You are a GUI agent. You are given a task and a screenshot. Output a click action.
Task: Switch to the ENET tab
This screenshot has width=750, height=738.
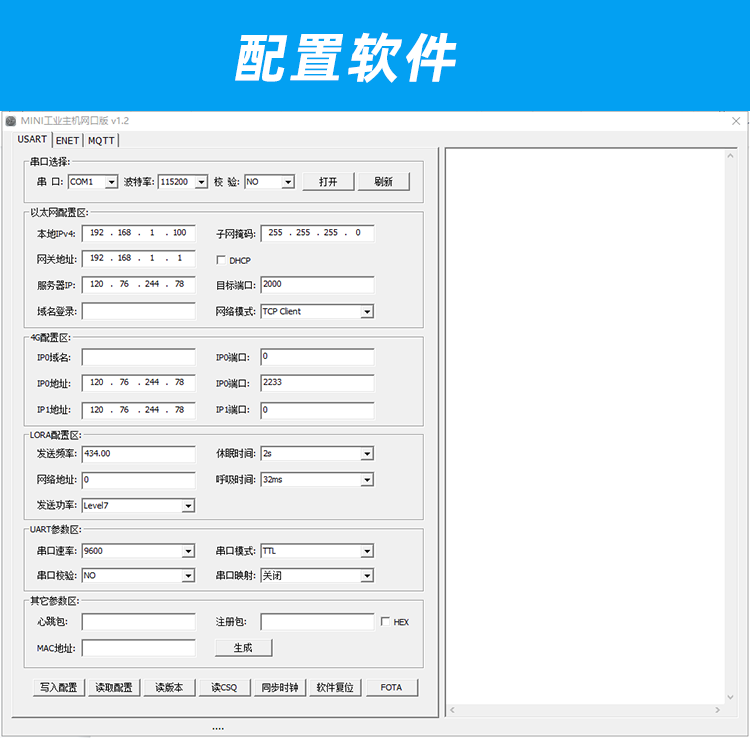click(x=67, y=141)
